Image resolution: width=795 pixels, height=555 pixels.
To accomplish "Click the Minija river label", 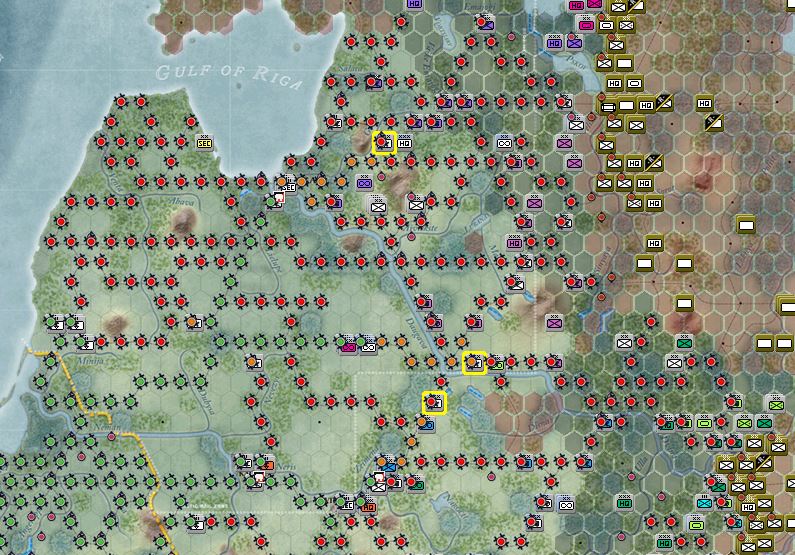I will click(90, 361).
